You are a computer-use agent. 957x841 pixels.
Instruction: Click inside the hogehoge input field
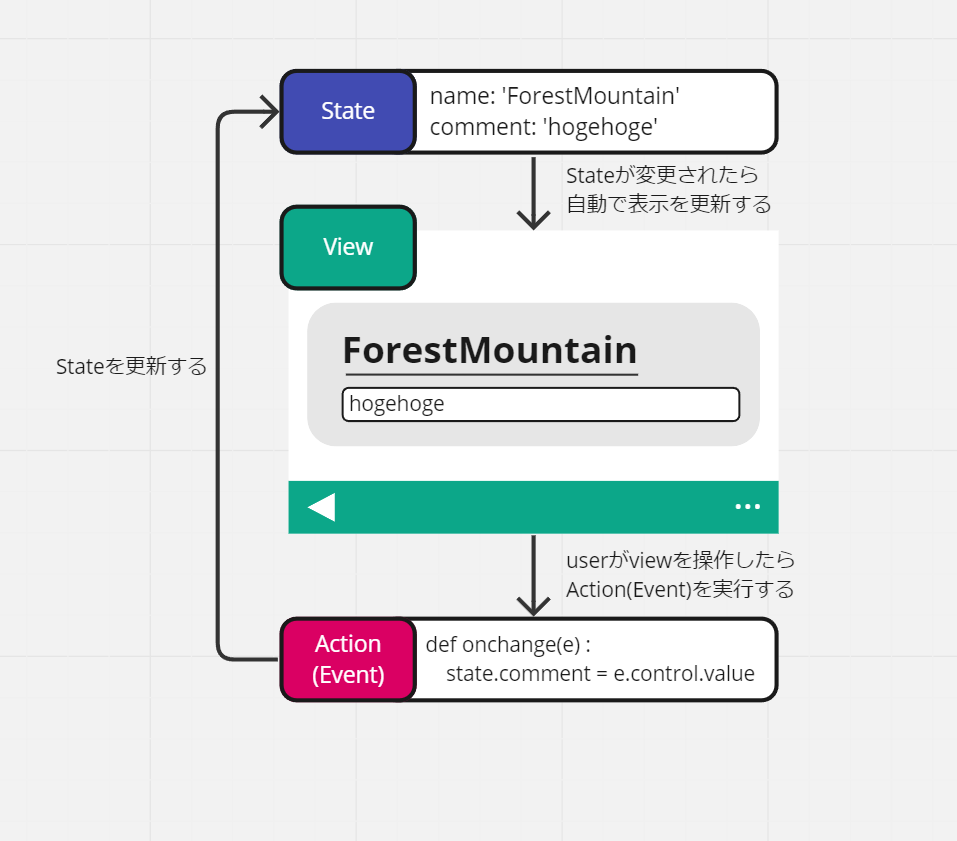click(x=540, y=404)
